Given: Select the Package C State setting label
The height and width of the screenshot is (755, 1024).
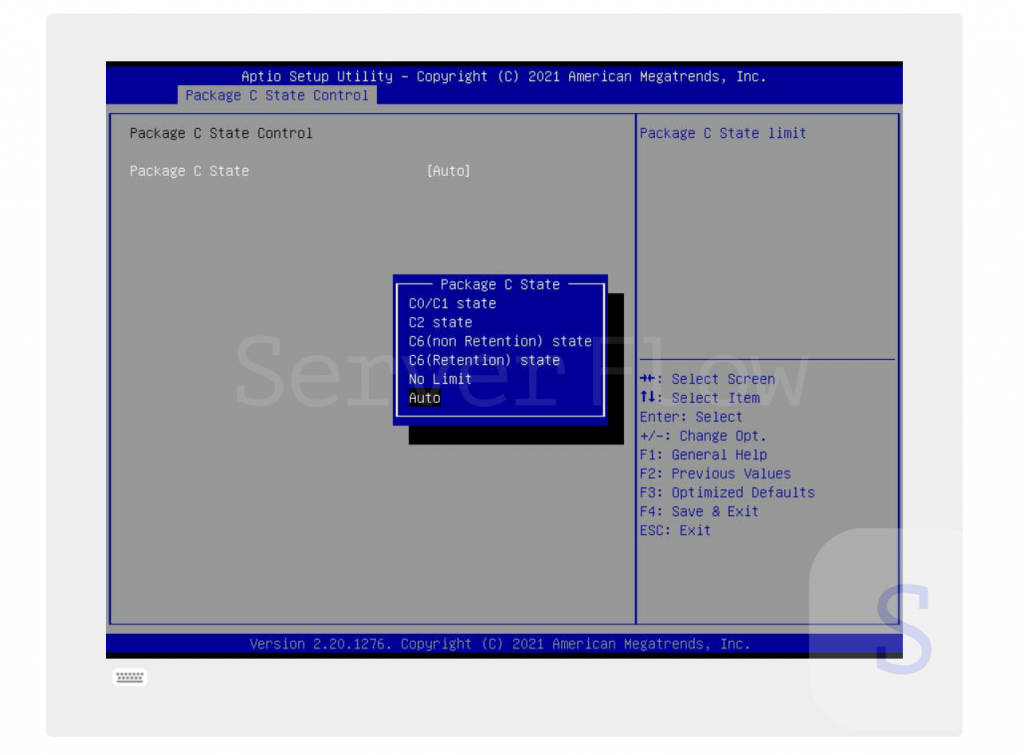Looking at the screenshot, I should [x=189, y=171].
